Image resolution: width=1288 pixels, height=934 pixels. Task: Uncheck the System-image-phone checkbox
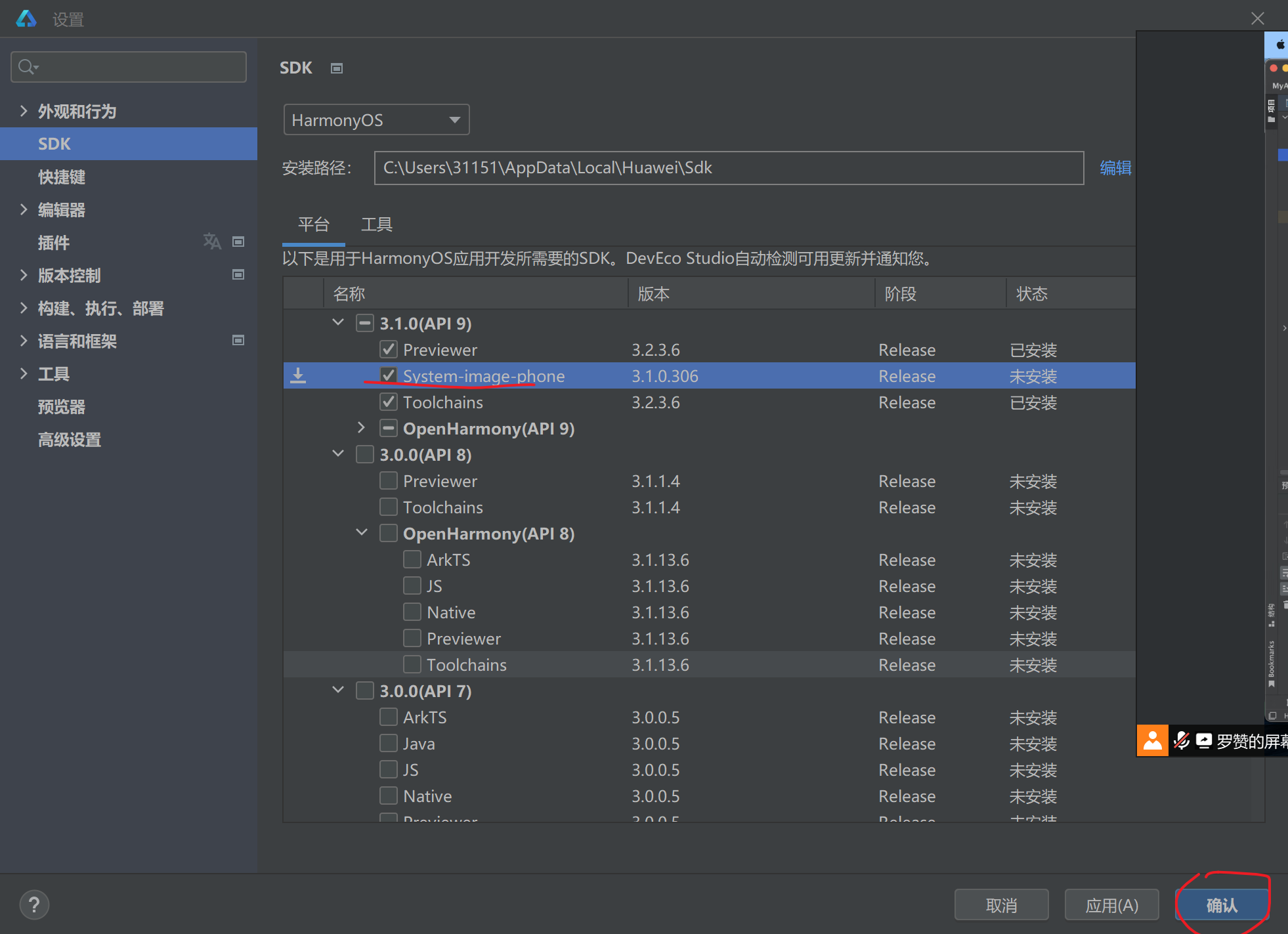tap(389, 375)
